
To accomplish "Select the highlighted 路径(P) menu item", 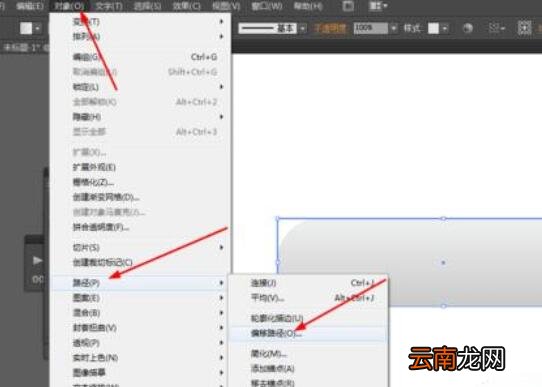I will [140, 283].
